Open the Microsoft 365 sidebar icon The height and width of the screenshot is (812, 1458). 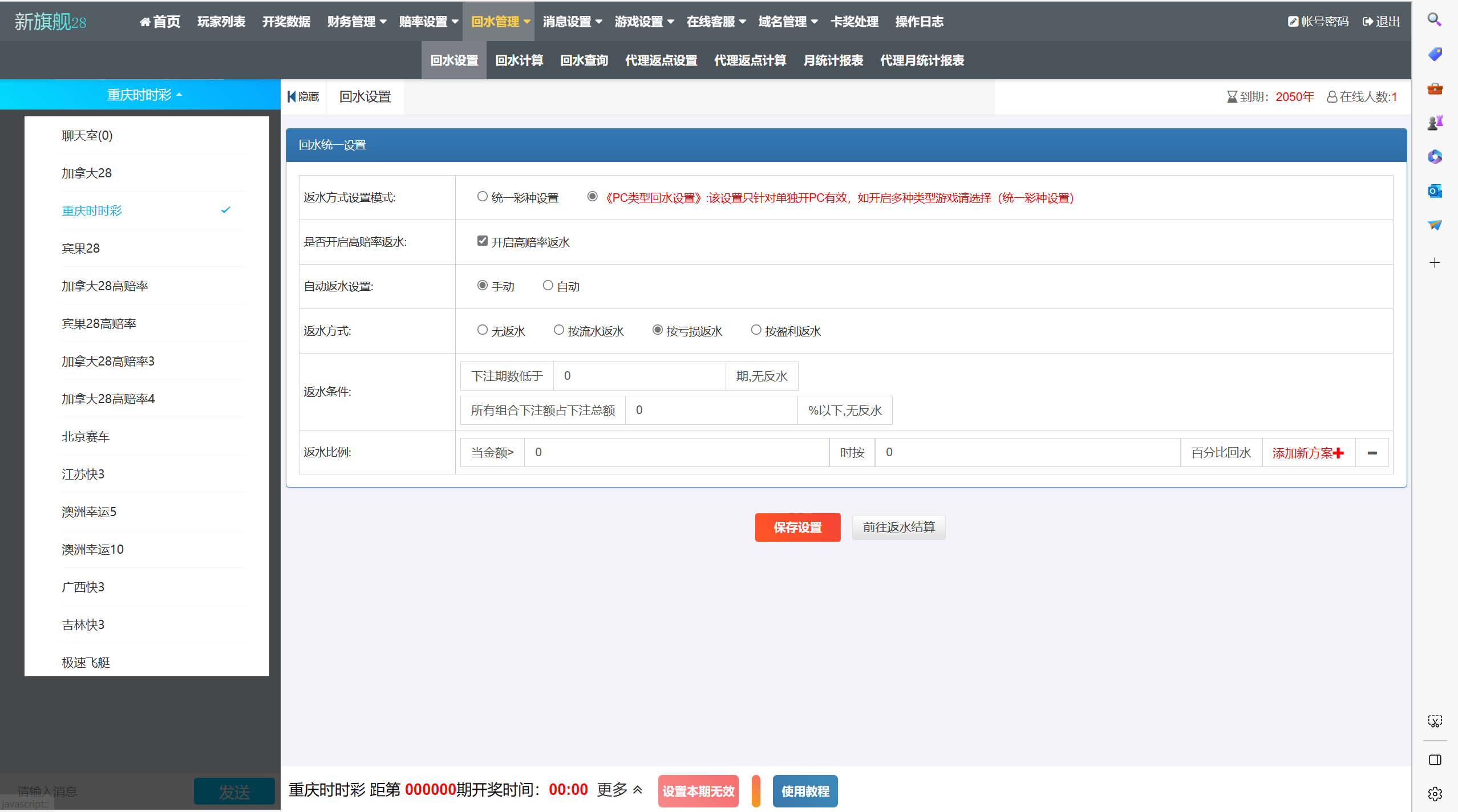point(1435,157)
